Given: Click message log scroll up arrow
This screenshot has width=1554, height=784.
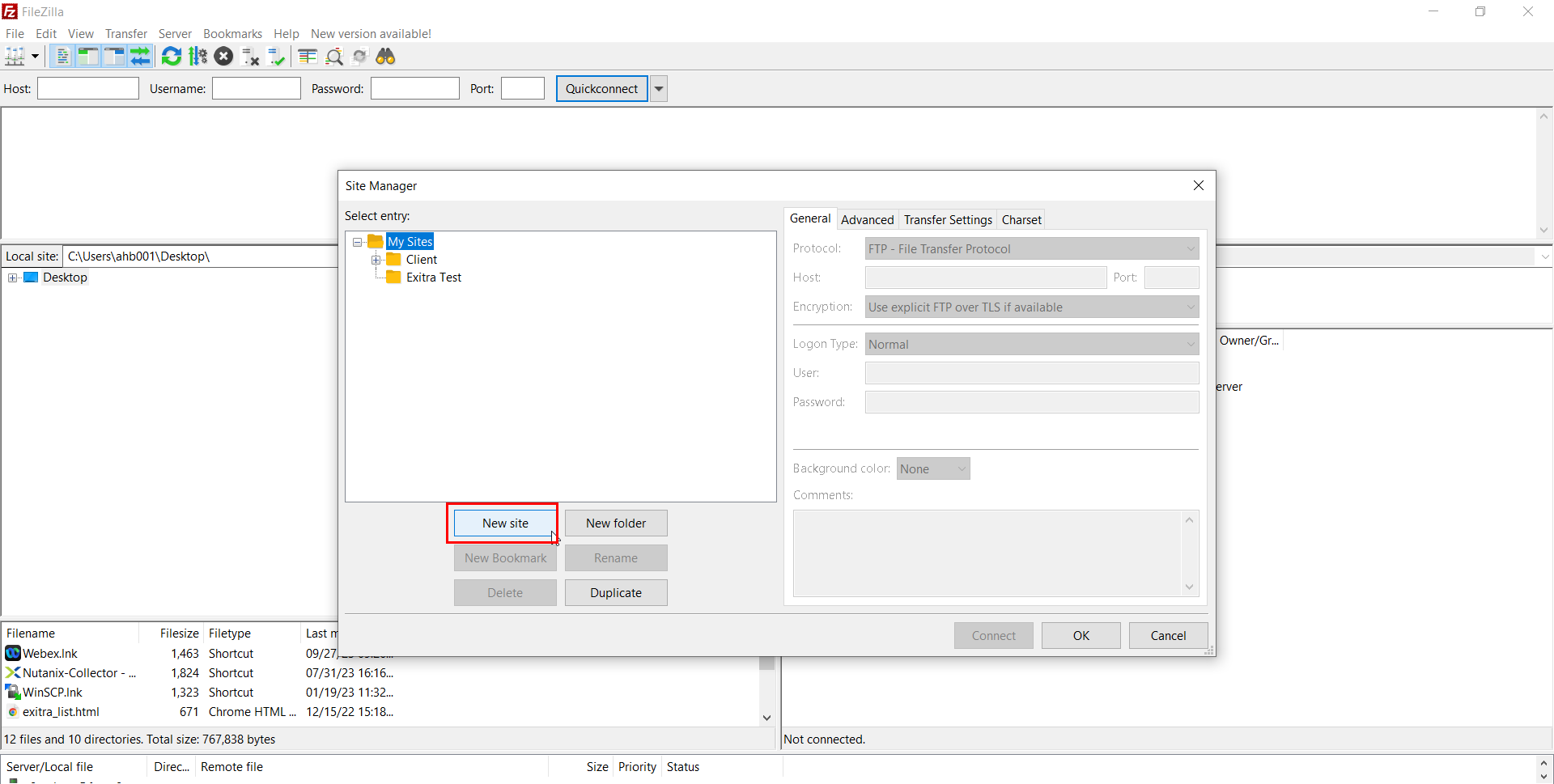Looking at the screenshot, I should [x=1544, y=117].
